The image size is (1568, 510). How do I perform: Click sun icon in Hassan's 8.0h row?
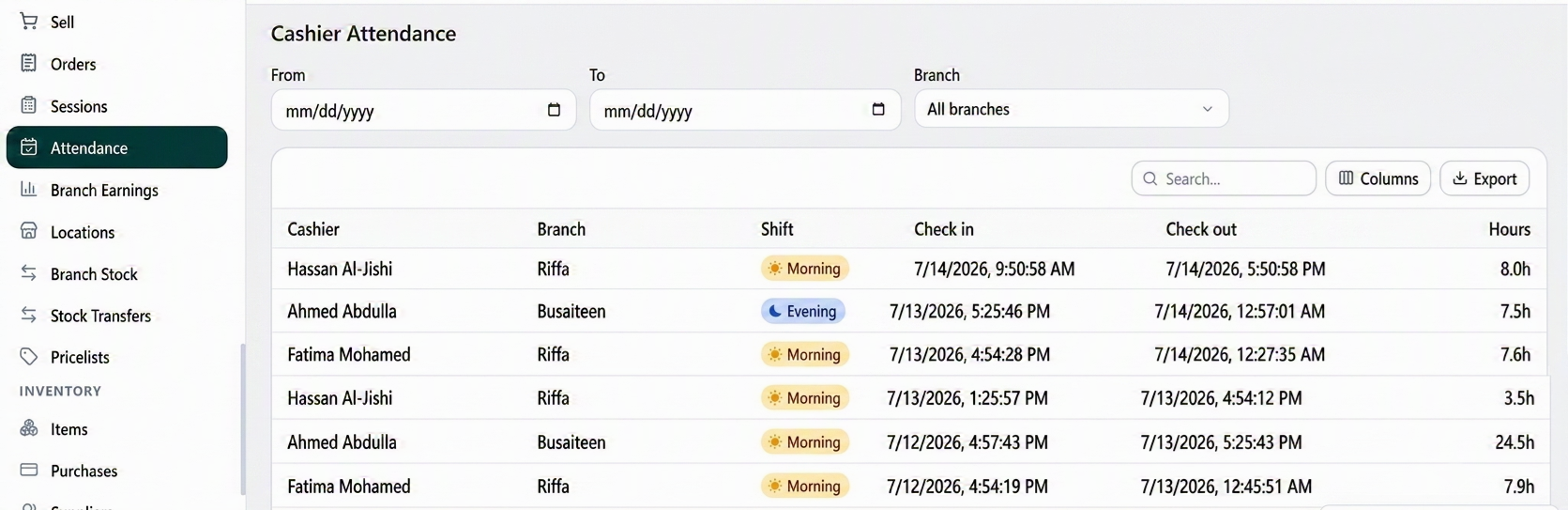[774, 269]
